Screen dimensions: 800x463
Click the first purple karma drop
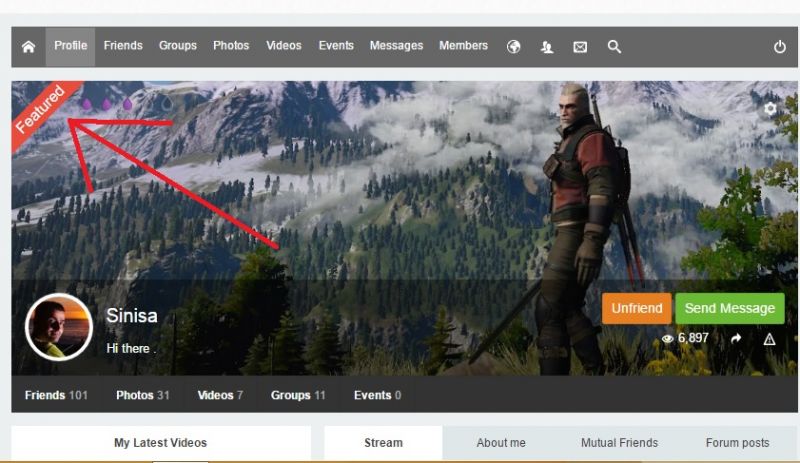pyautogui.click(x=87, y=104)
